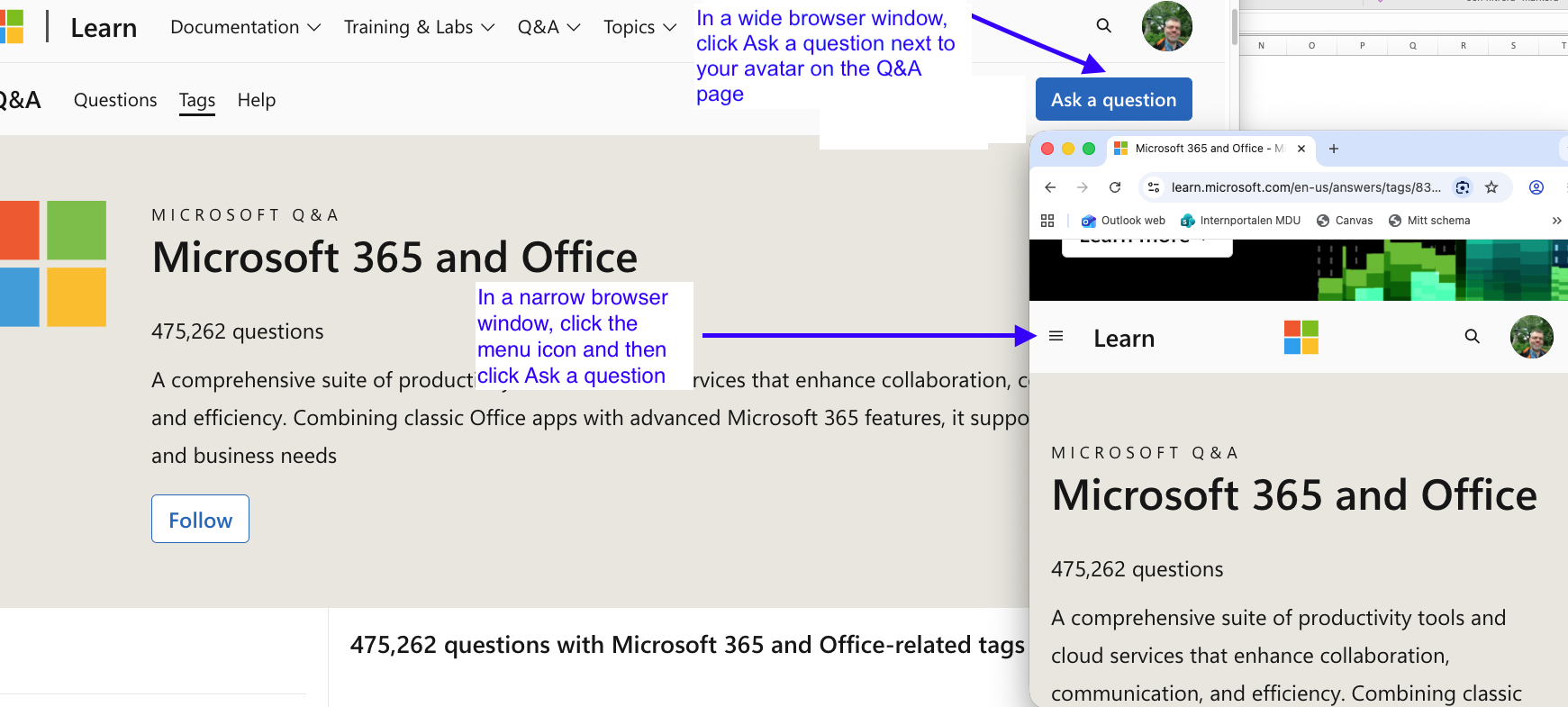The width and height of the screenshot is (1568, 707).
Task: Open the Chrome profile icon in the toolbar
Action: pyautogui.click(x=1536, y=187)
